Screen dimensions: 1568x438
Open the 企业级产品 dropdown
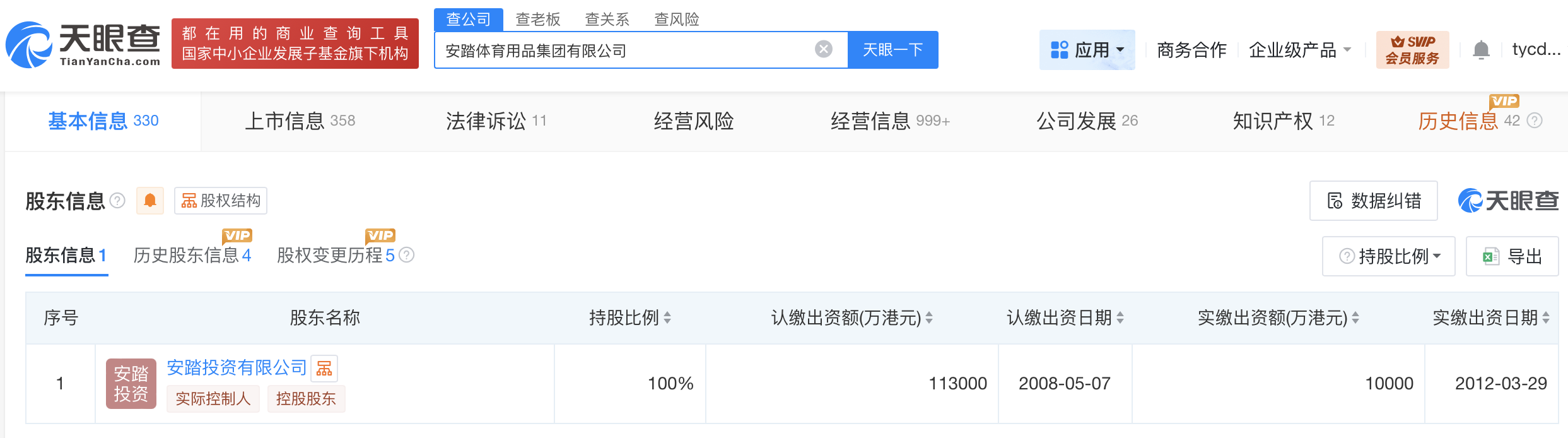click(x=1299, y=50)
